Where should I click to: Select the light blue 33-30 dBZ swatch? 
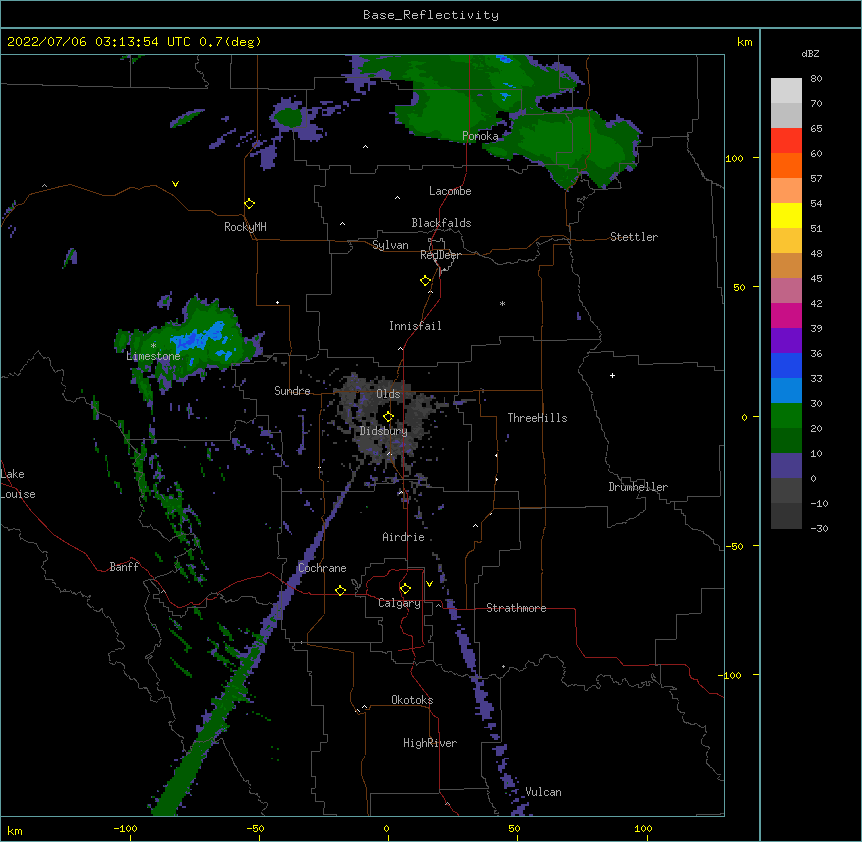(786, 391)
